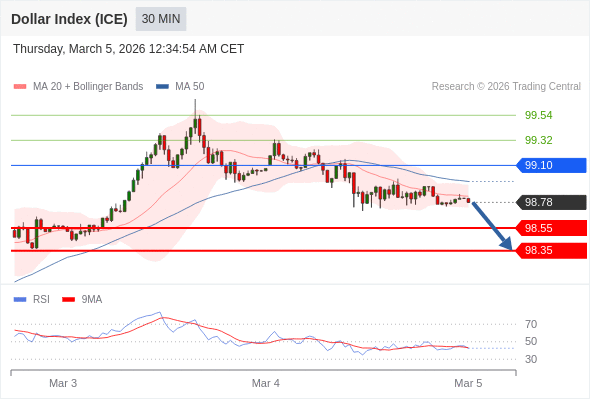This screenshot has height=400, width=590.
Task: Click the MA 50 blue legend swatch
Action: (162, 87)
